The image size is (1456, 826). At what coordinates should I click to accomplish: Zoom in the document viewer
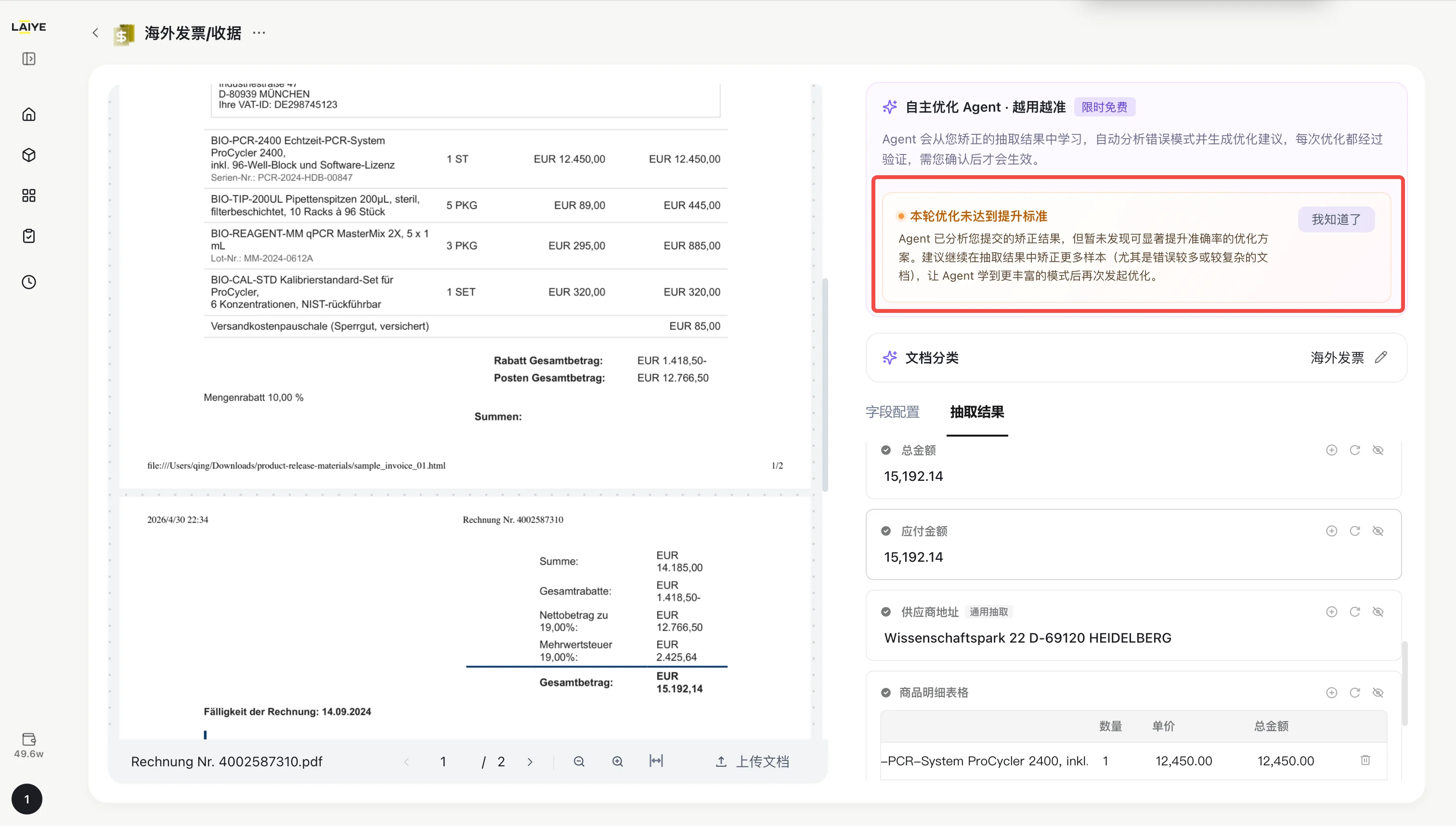pyautogui.click(x=617, y=761)
